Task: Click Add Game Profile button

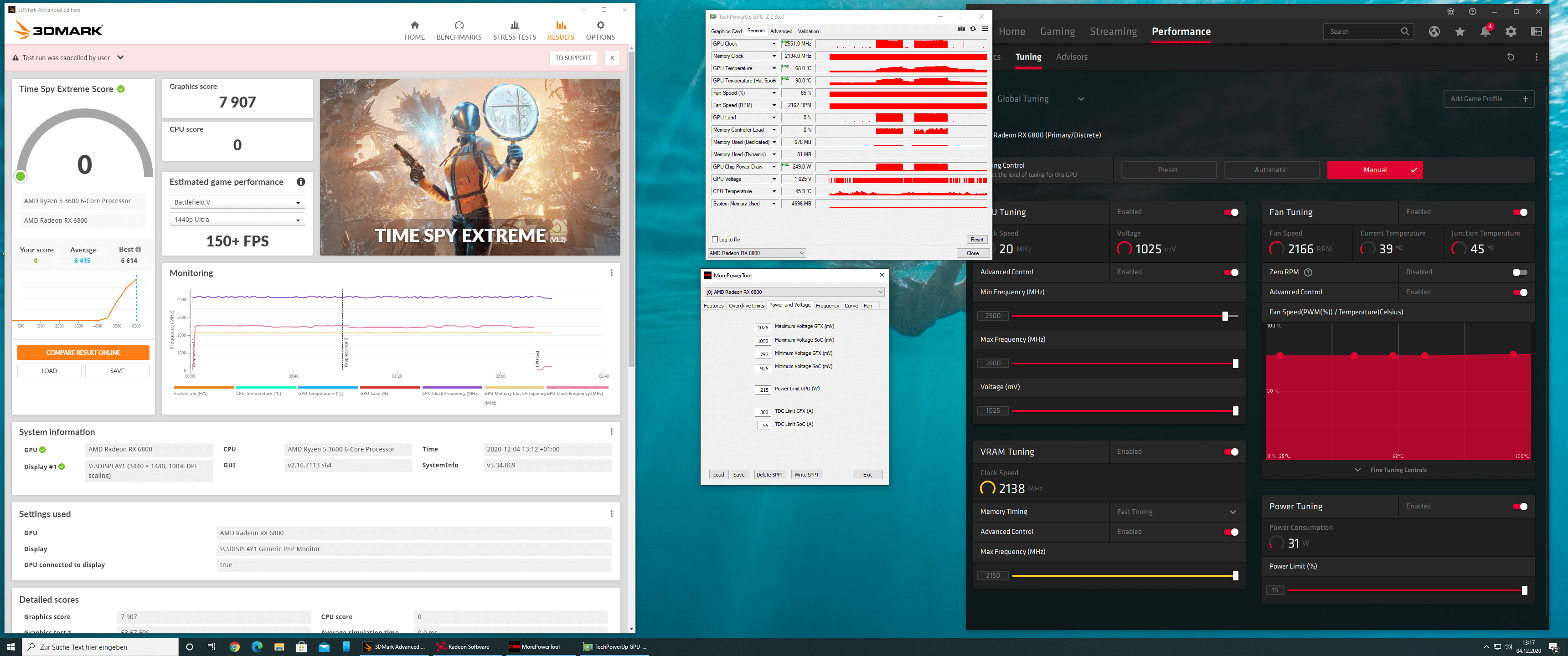Action: coord(1488,98)
